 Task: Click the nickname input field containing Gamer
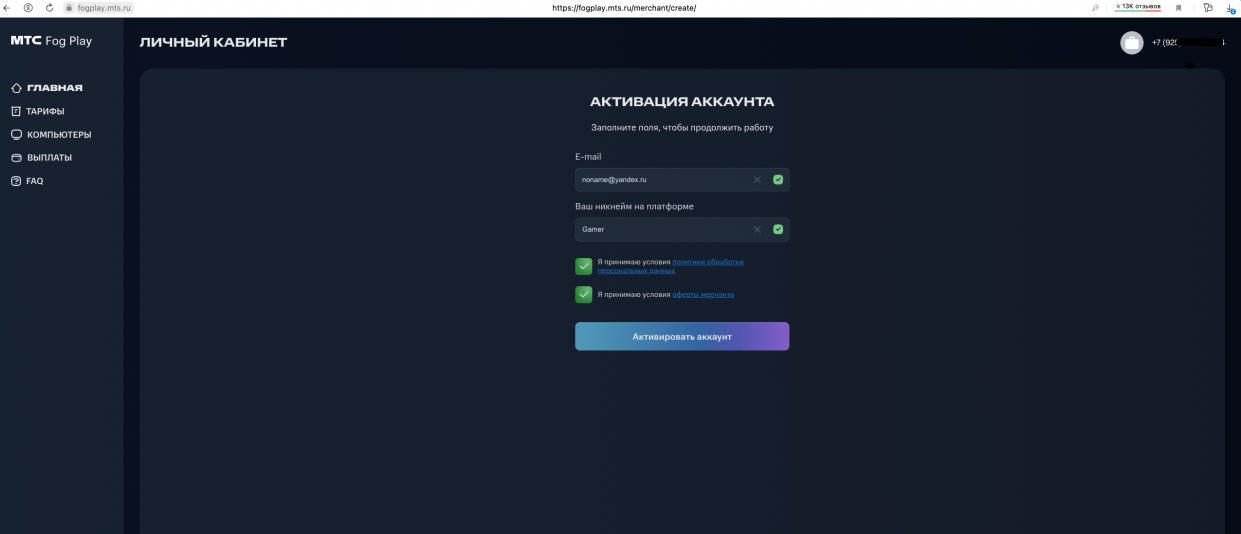[x=660, y=229]
